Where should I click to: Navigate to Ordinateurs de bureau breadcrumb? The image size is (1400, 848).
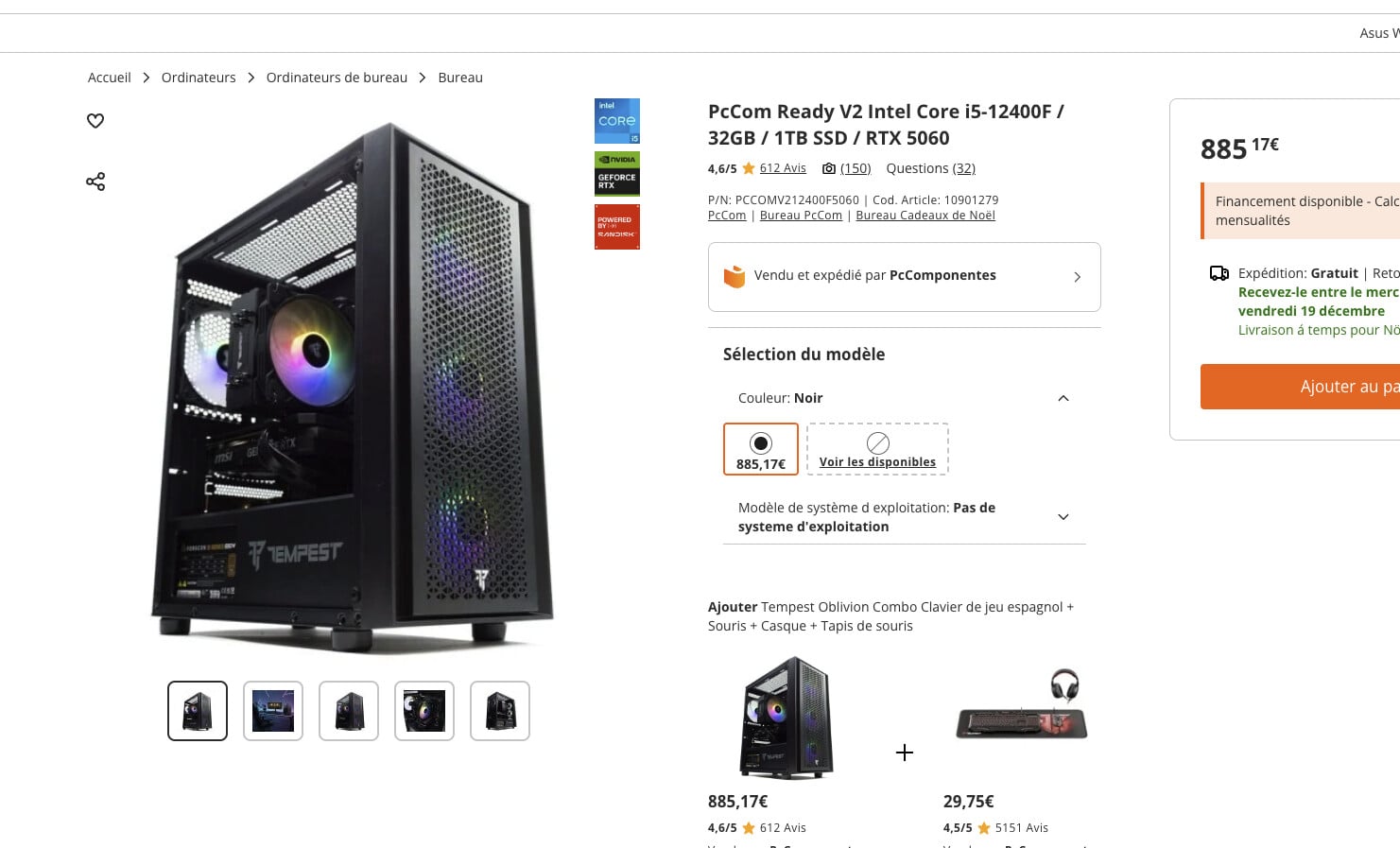click(x=337, y=78)
